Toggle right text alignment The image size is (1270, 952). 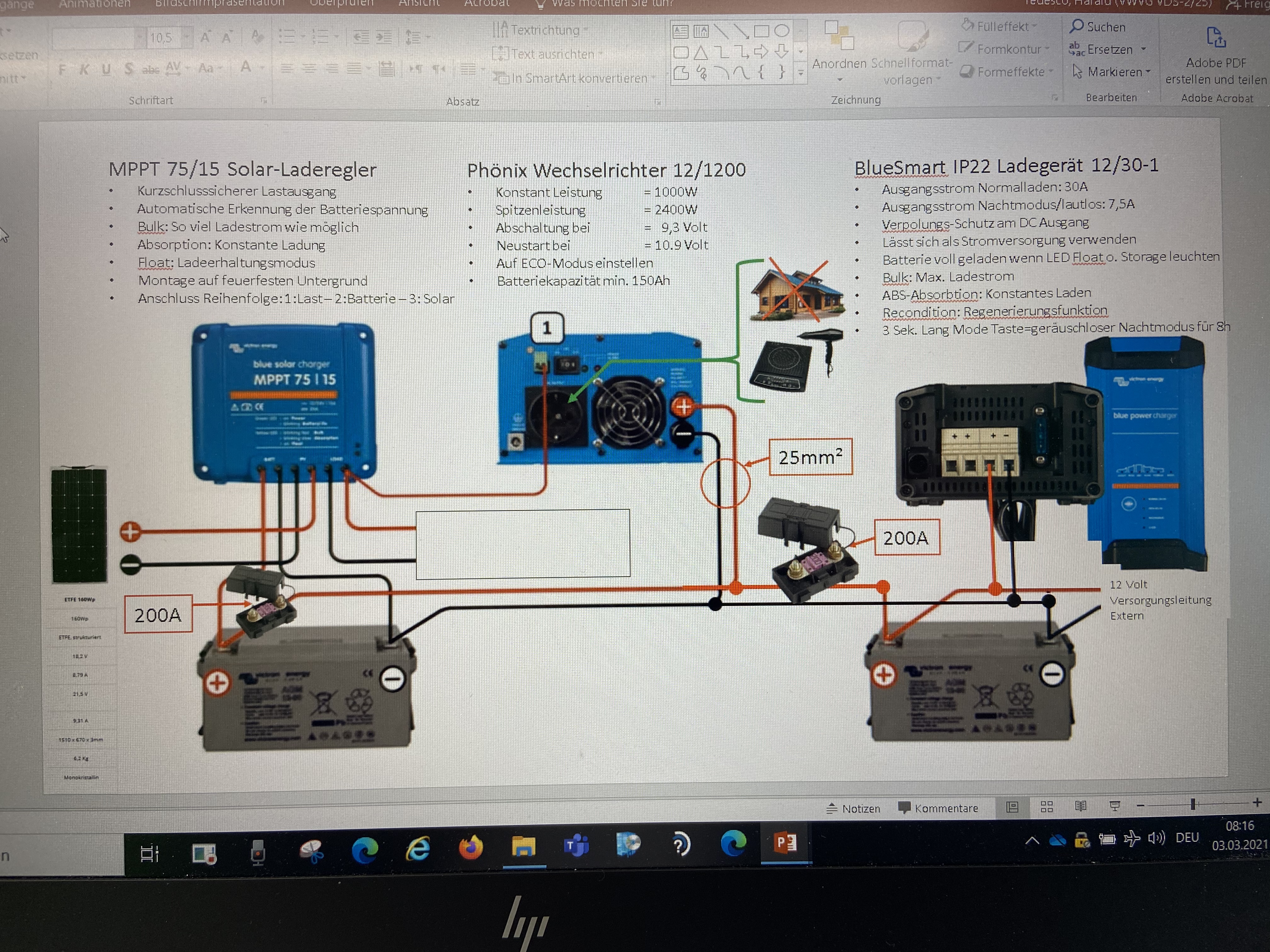point(332,69)
